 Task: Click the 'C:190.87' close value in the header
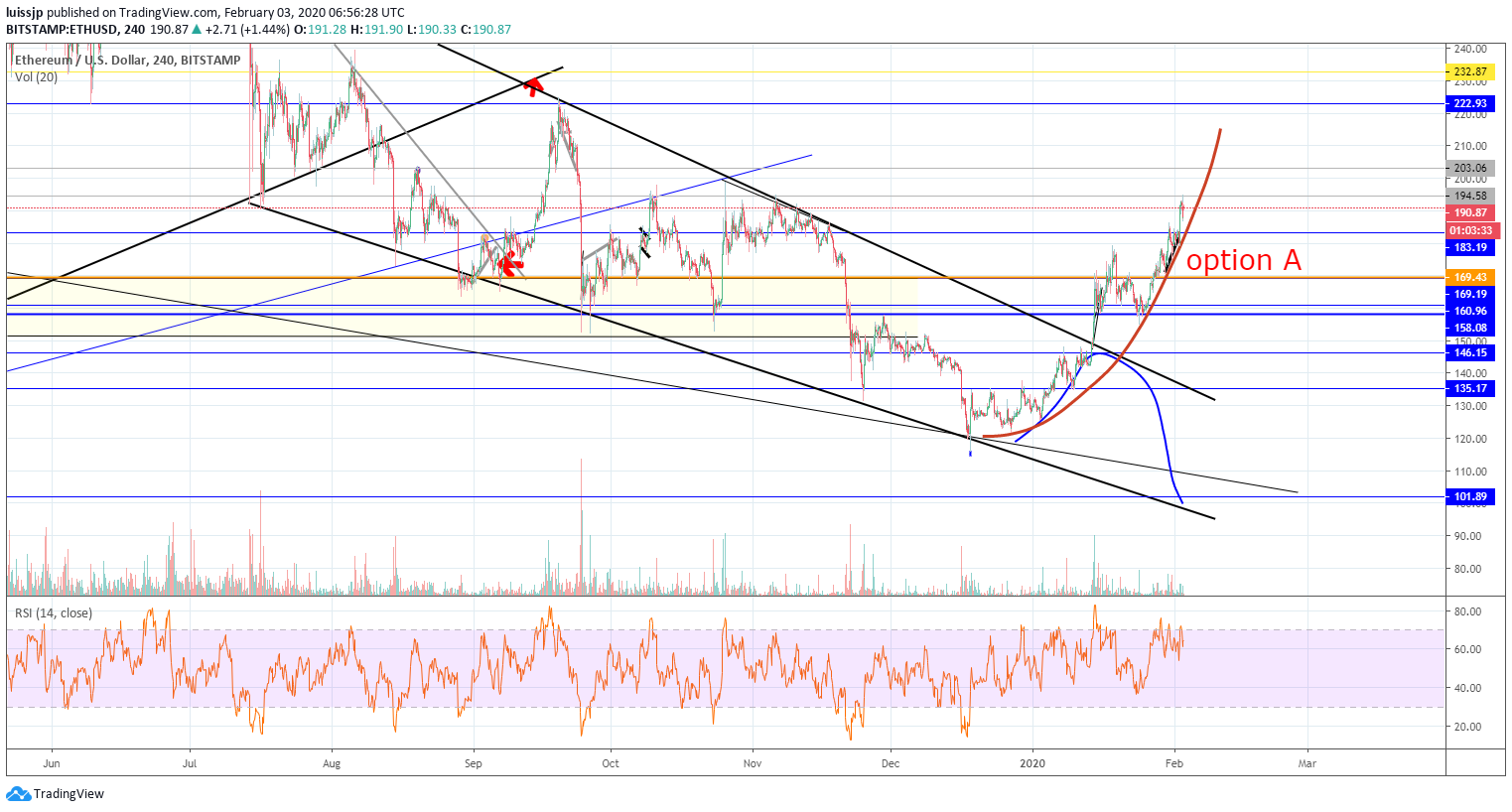(485, 30)
